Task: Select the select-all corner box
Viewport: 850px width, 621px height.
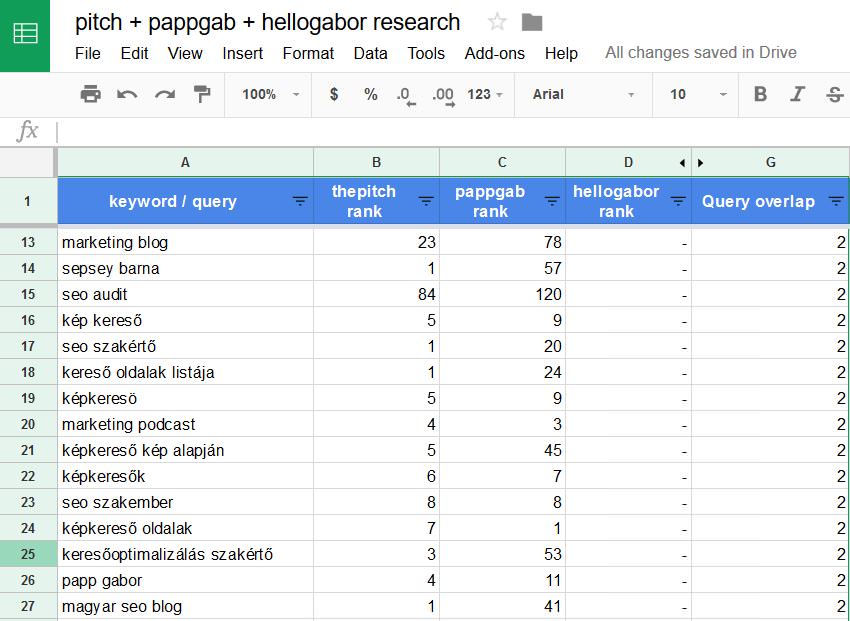Action: (x=28, y=162)
